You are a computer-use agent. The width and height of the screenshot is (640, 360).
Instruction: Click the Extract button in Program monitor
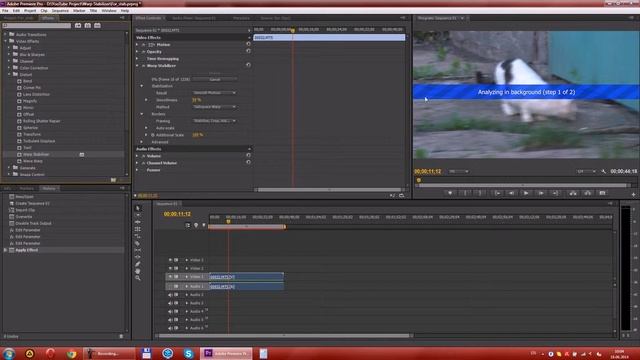tap(588, 193)
